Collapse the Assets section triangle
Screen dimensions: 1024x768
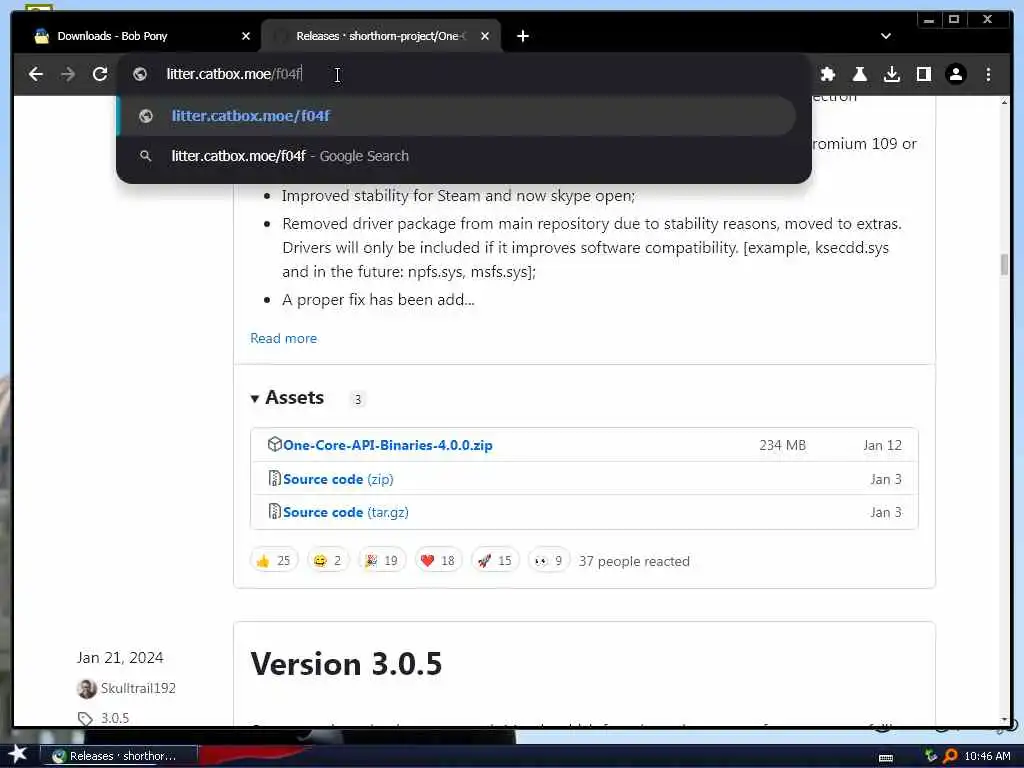point(255,398)
